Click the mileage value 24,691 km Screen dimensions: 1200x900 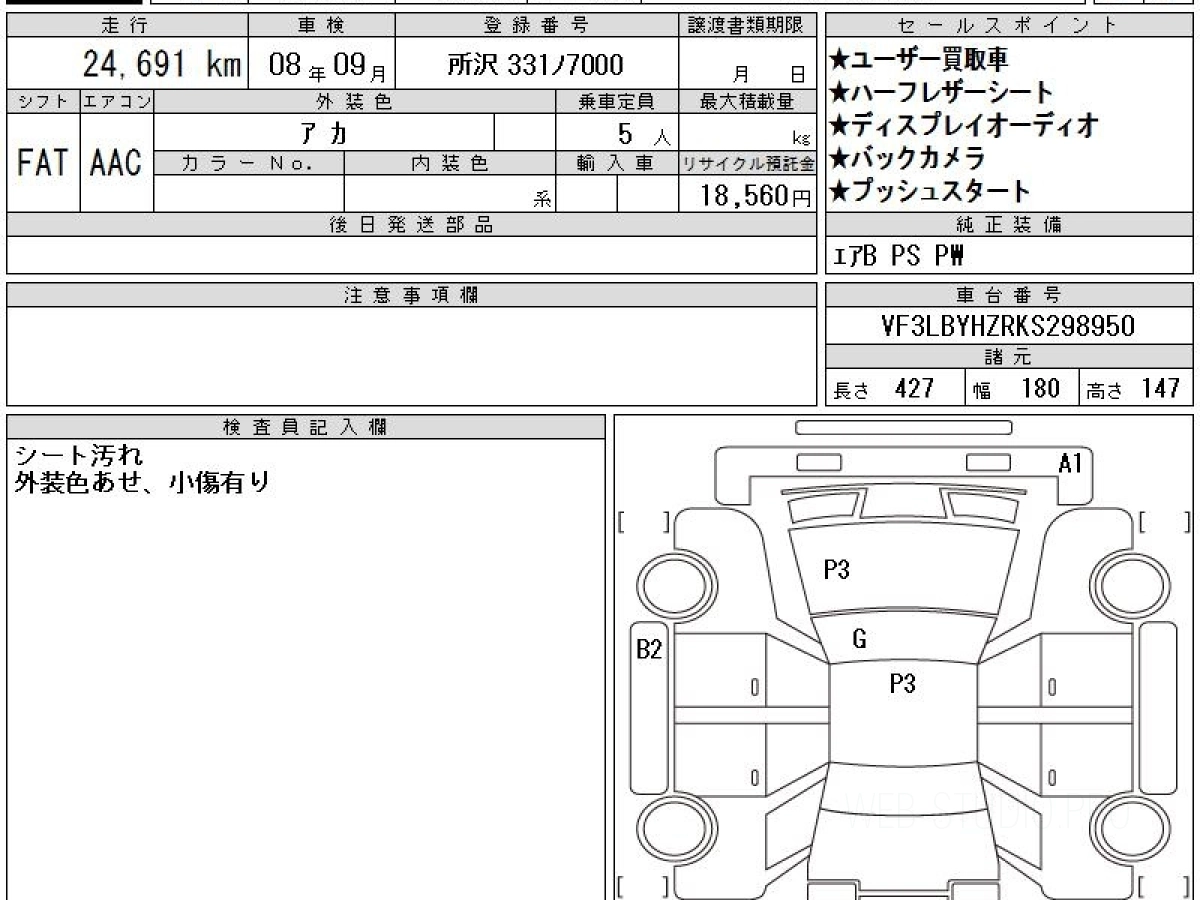pyautogui.click(x=162, y=65)
